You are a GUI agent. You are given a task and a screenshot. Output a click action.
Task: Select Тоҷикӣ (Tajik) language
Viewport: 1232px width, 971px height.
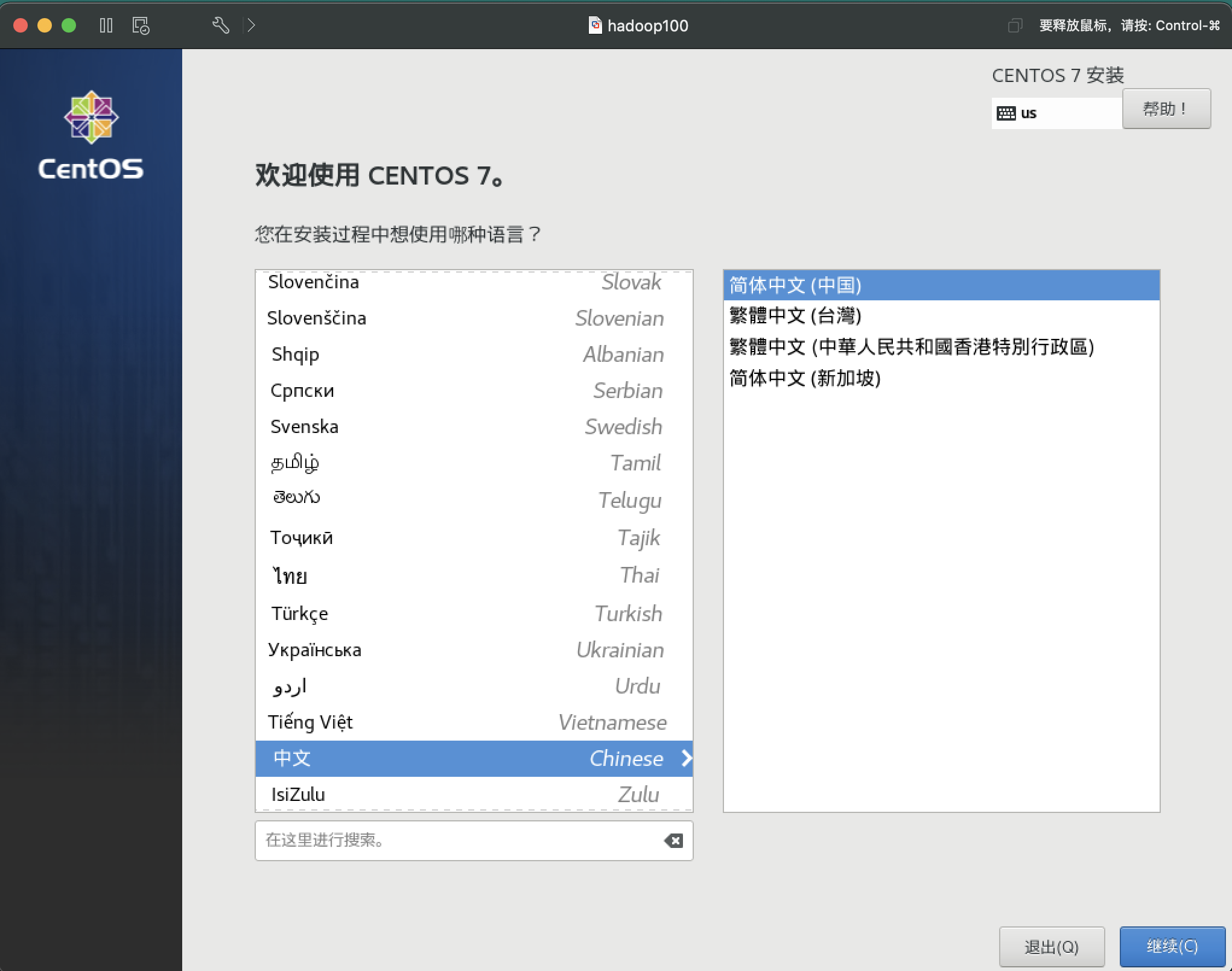tap(474, 537)
